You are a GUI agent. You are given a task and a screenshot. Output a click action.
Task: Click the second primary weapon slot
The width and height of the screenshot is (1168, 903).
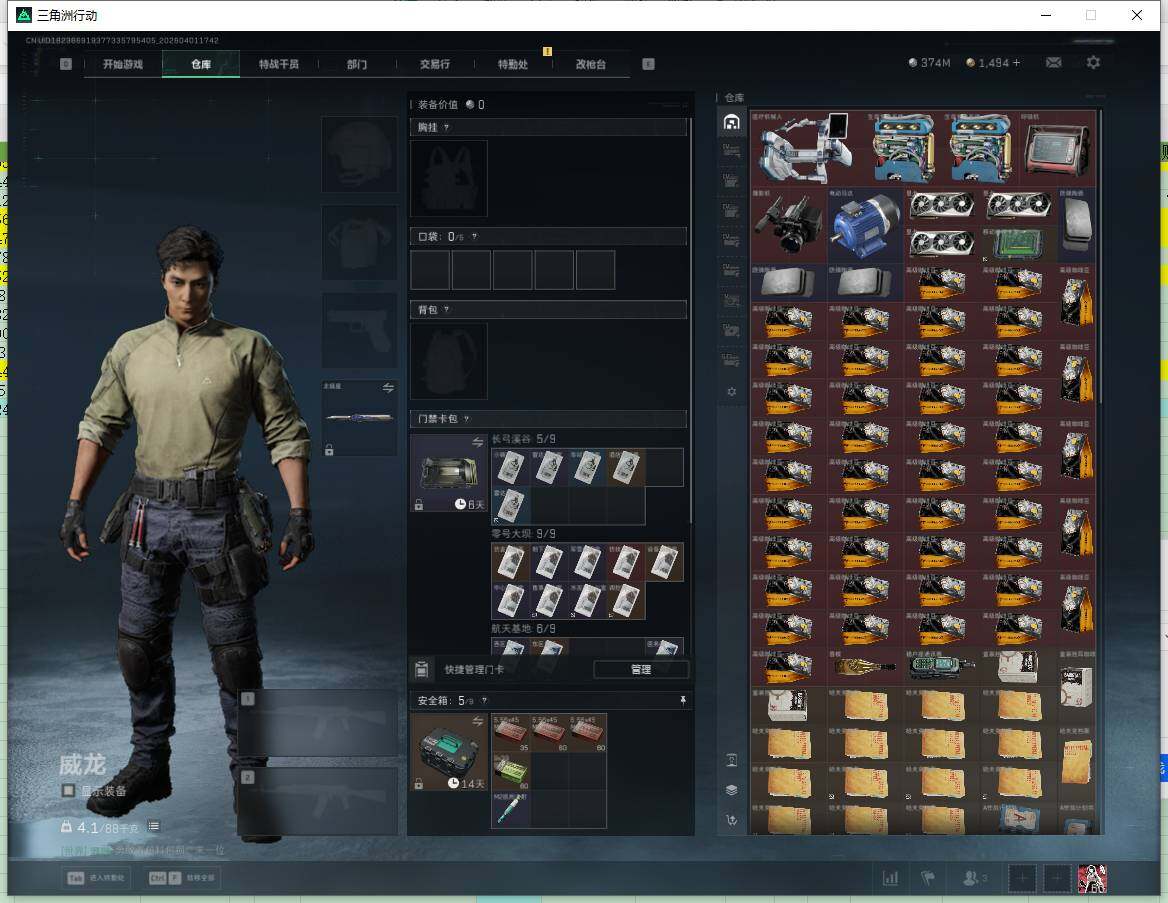(318, 801)
